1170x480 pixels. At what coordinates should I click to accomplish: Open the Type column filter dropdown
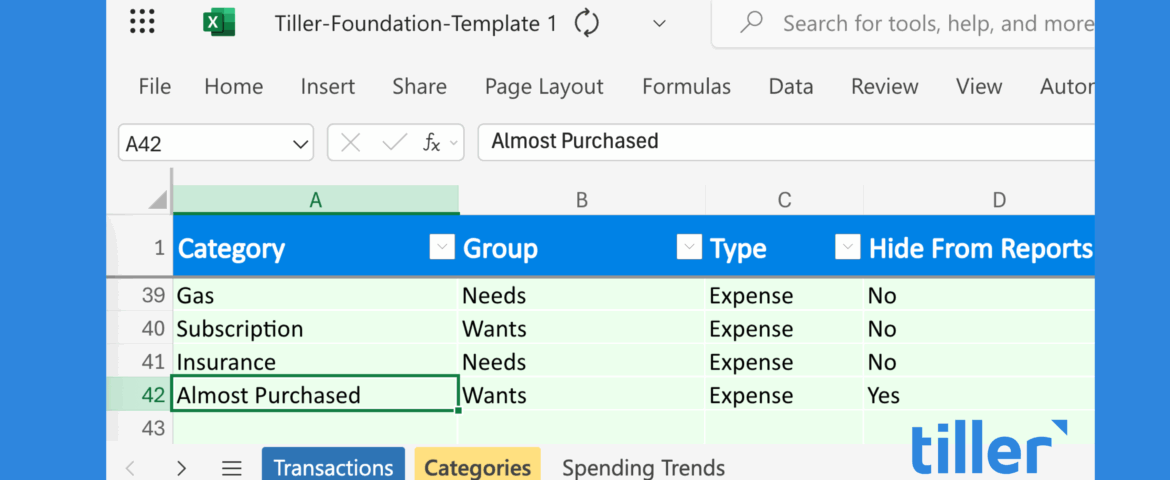click(847, 246)
